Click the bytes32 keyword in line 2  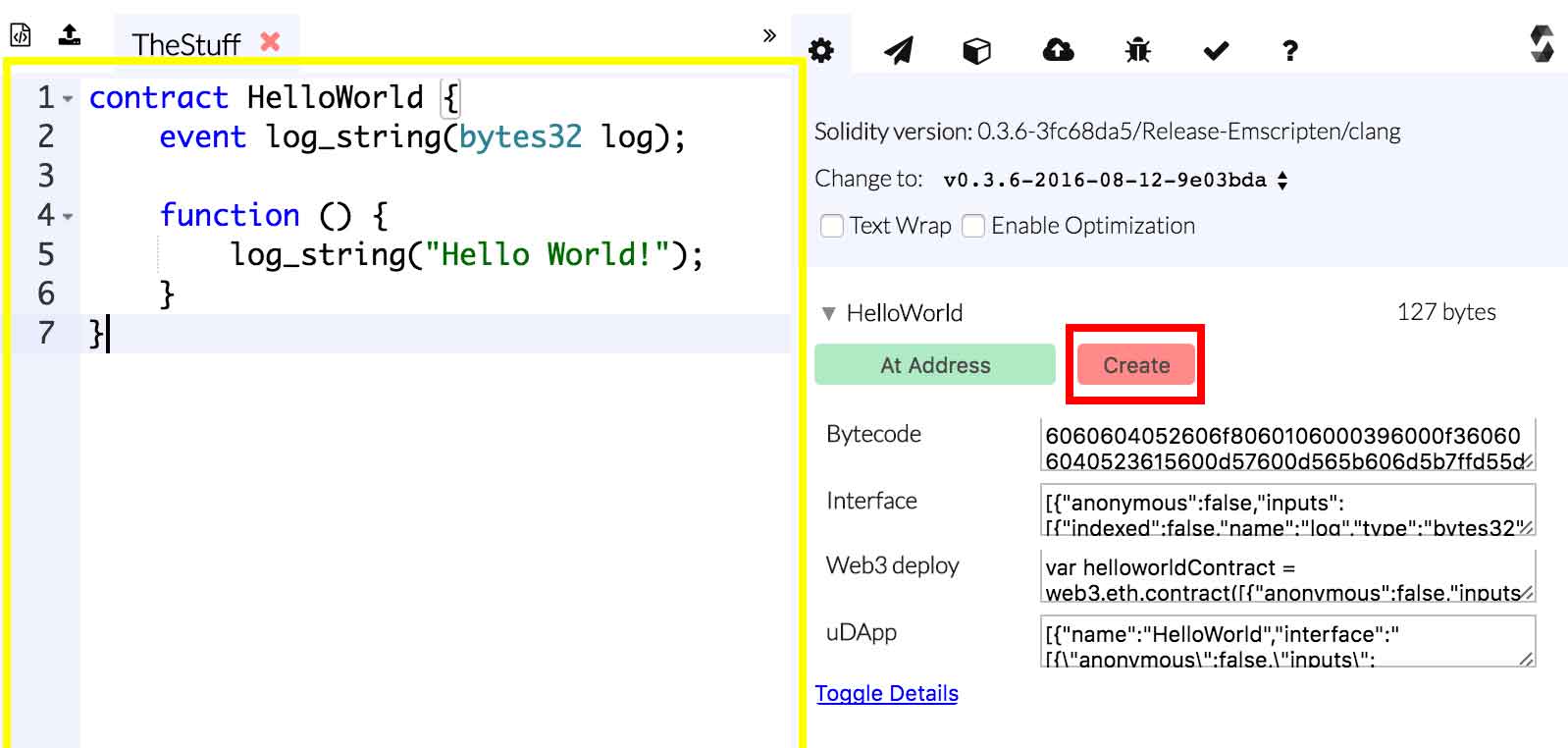pos(520,136)
